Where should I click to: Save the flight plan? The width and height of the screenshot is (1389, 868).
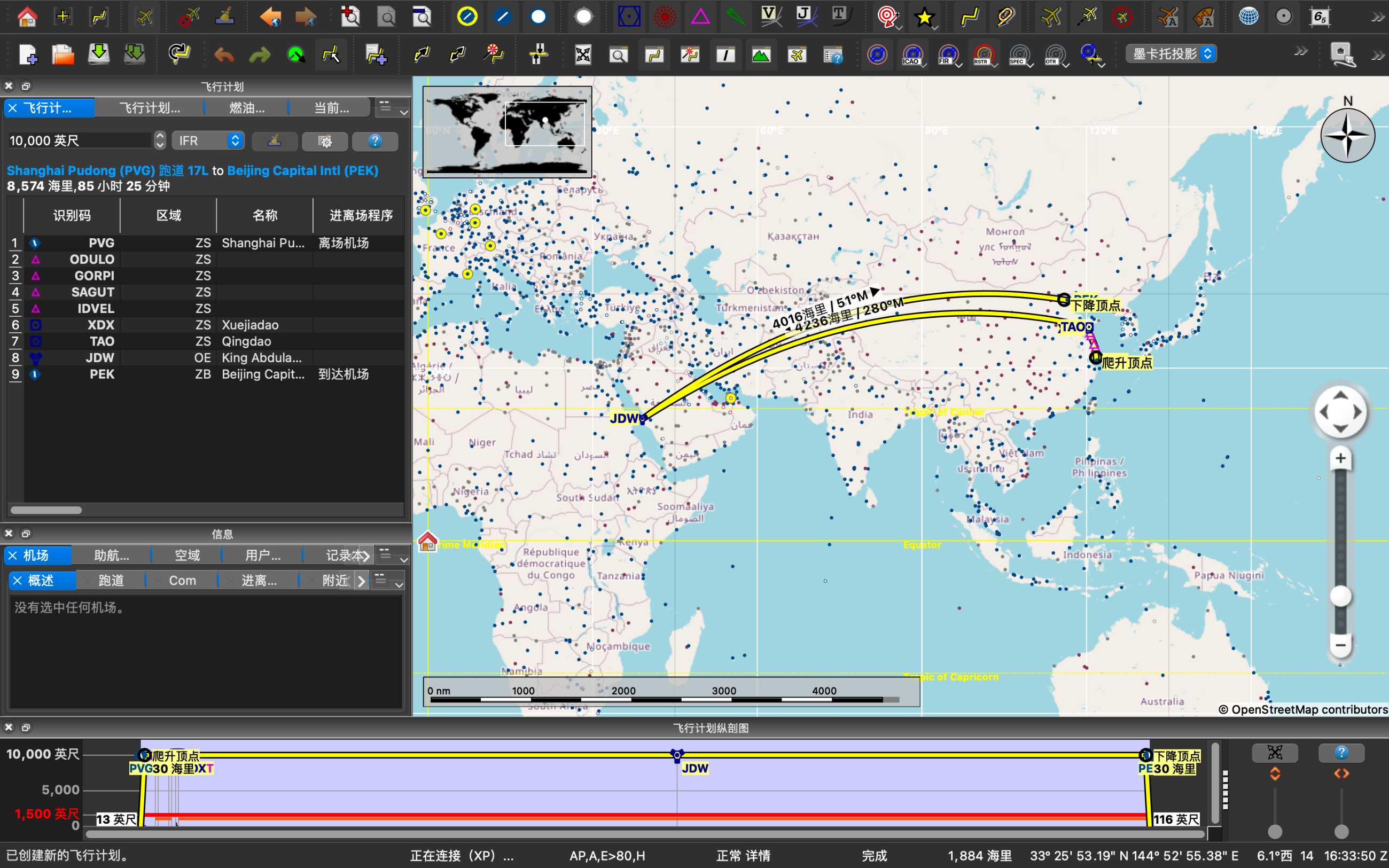tap(99, 55)
